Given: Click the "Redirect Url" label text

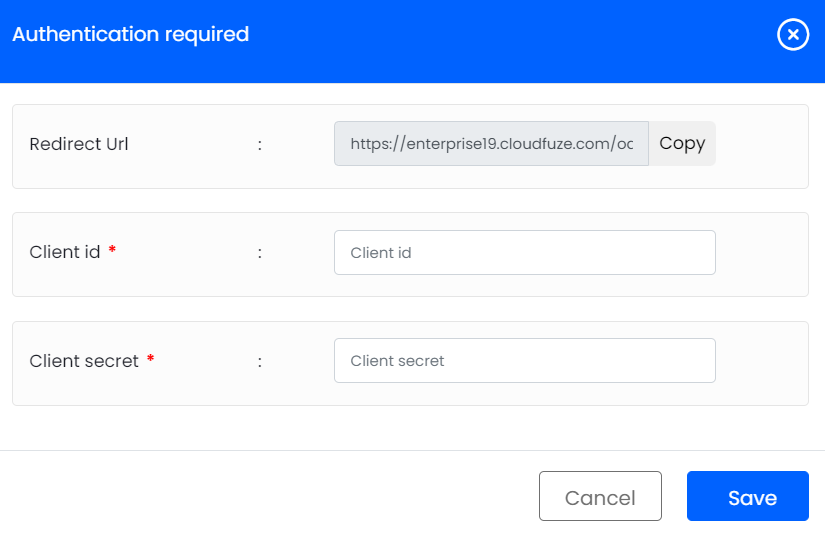Looking at the screenshot, I should [x=79, y=144].
